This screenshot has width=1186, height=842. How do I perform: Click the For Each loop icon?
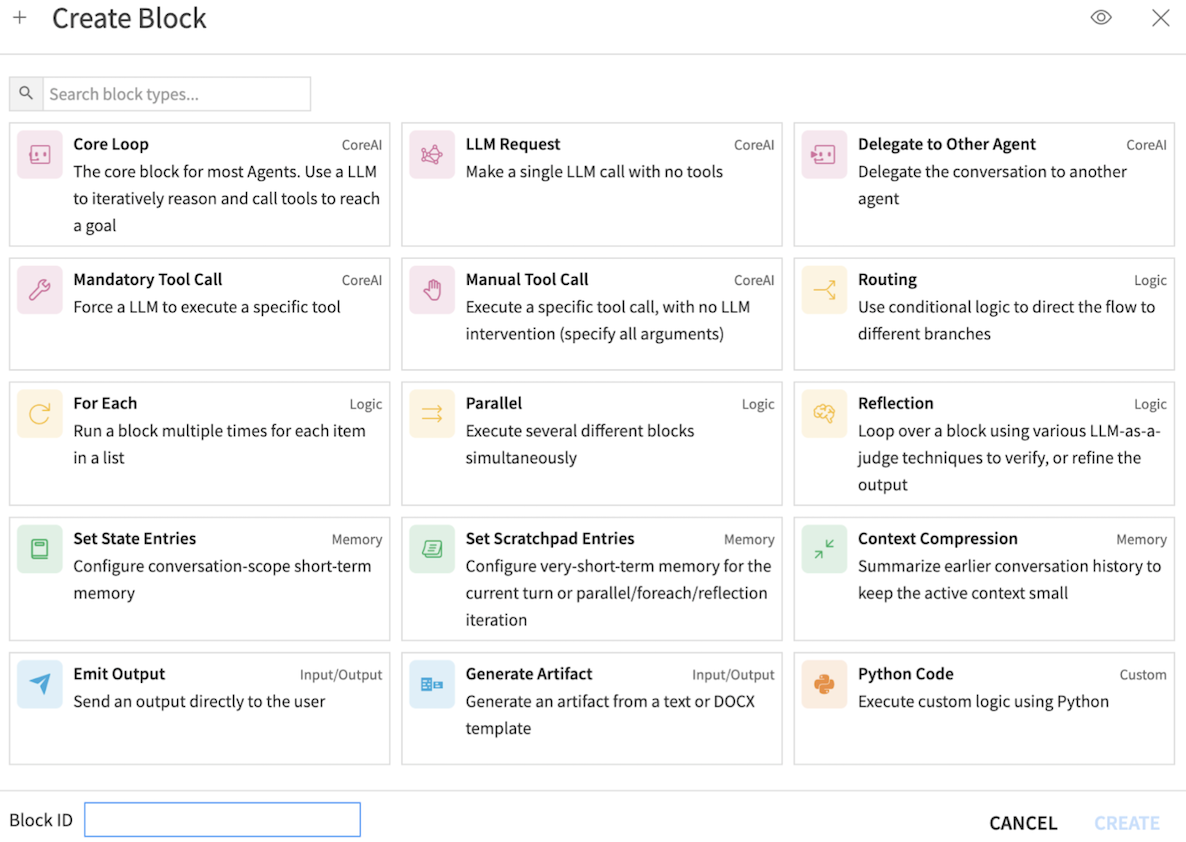(x=40, y=415)
